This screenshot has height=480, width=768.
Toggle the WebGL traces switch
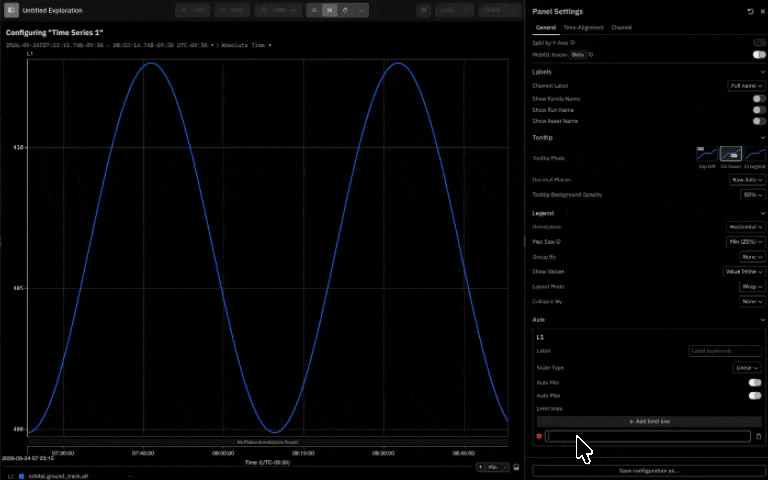[x=759, y=55]
